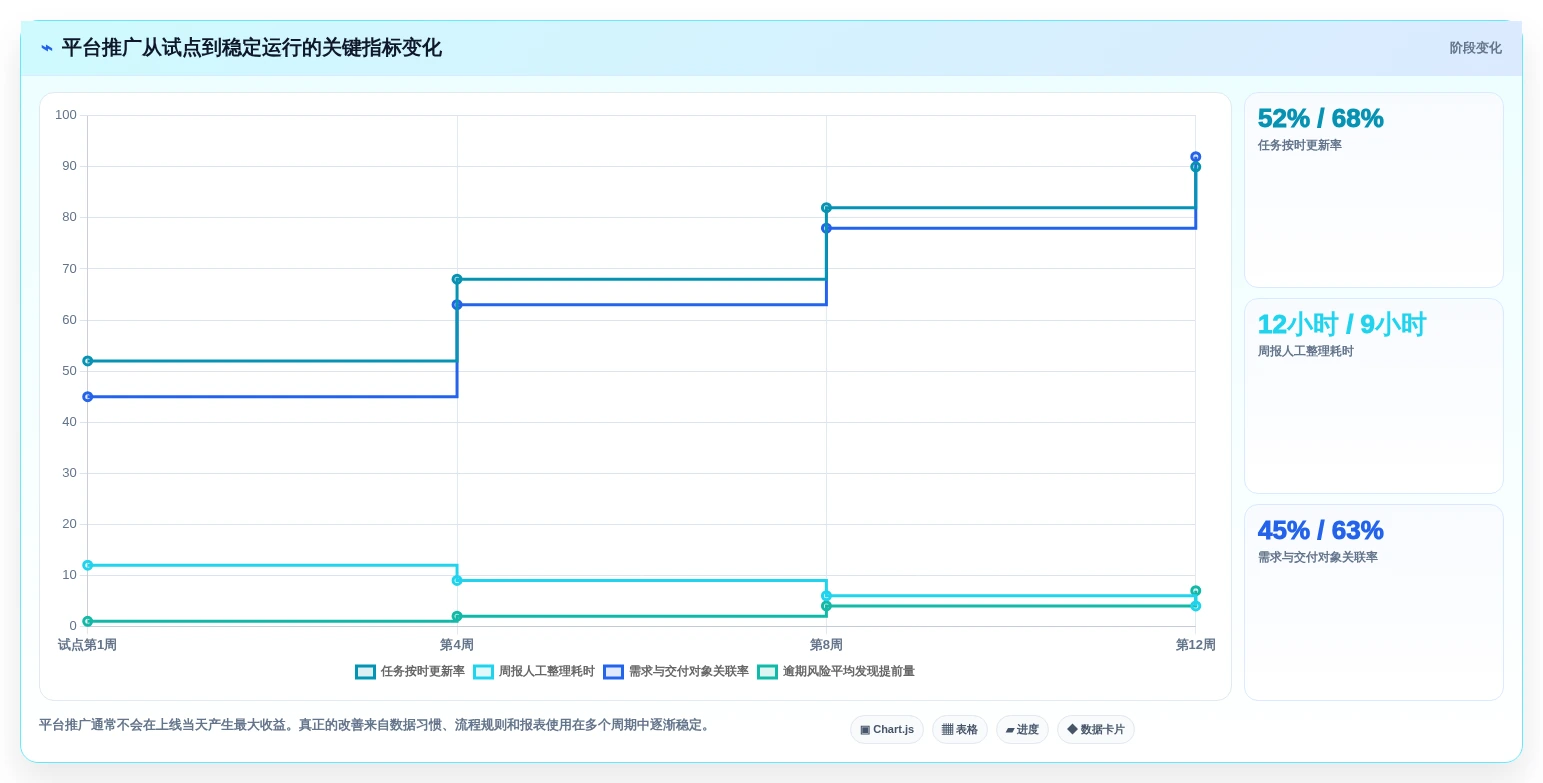The image size is (1543, 783).
Task: Click the 45% / 63% card value
Action: [1320, 531]
